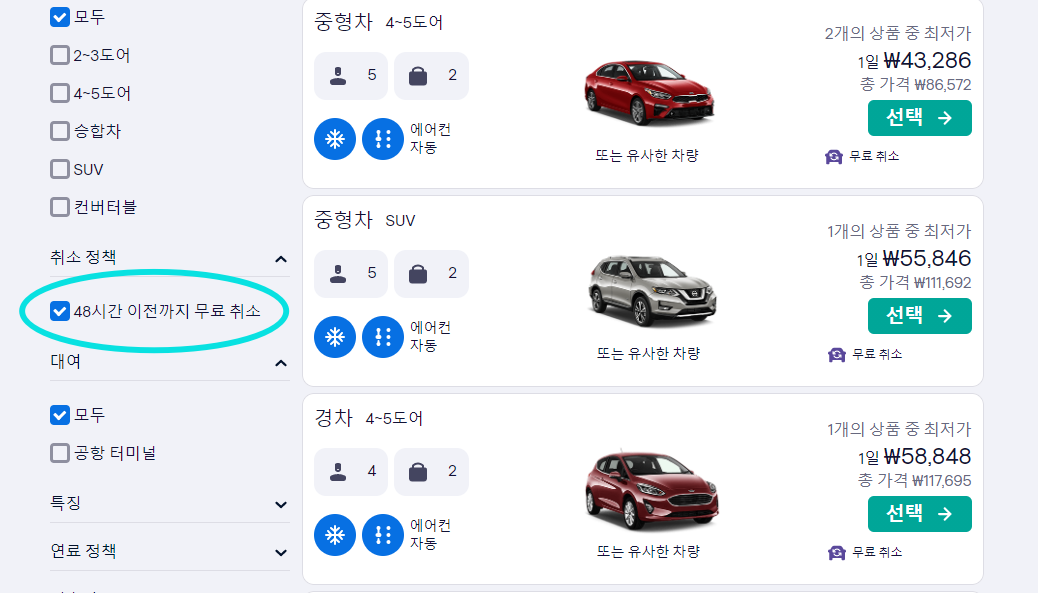Click the snowflake icon on the first 중형차 card
The image size is (1038, 593).
pyautogui.click(x=334, y=139)
